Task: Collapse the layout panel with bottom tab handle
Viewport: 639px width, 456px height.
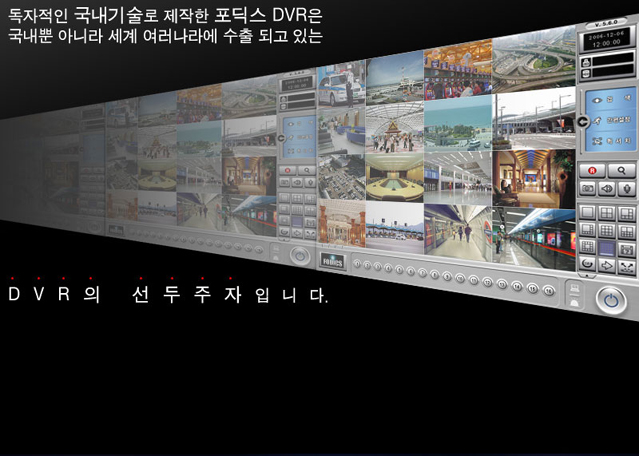Action: (x=586, y=276)
